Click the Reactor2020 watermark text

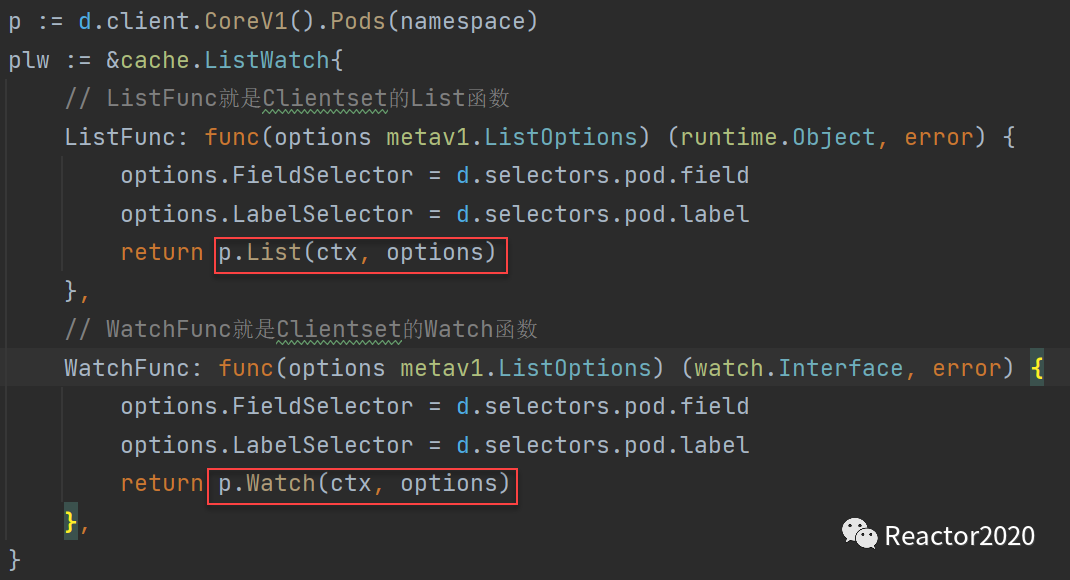point(959,536)
